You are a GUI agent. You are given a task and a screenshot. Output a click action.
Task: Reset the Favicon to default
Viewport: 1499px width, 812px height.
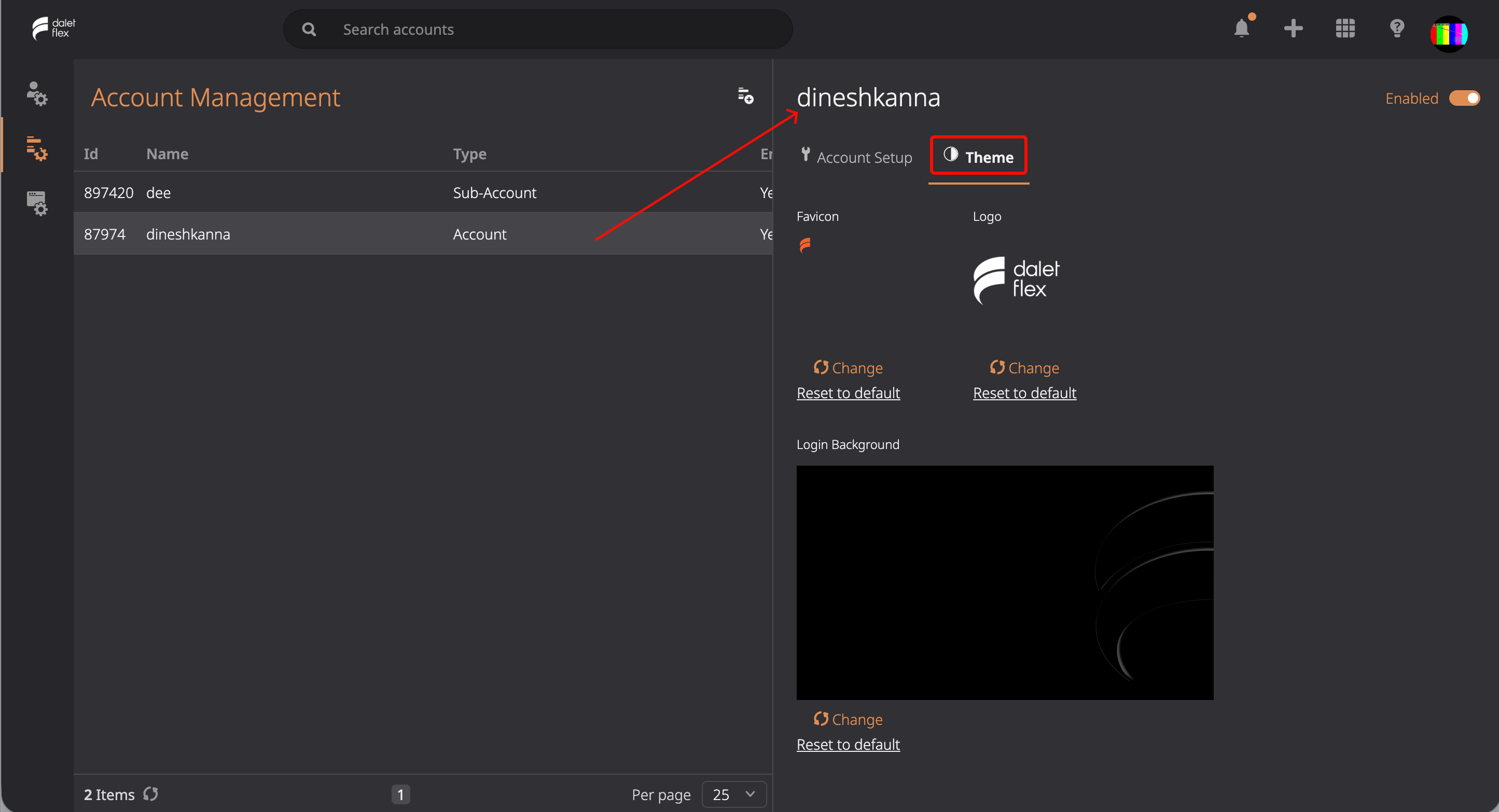(848, 393)
